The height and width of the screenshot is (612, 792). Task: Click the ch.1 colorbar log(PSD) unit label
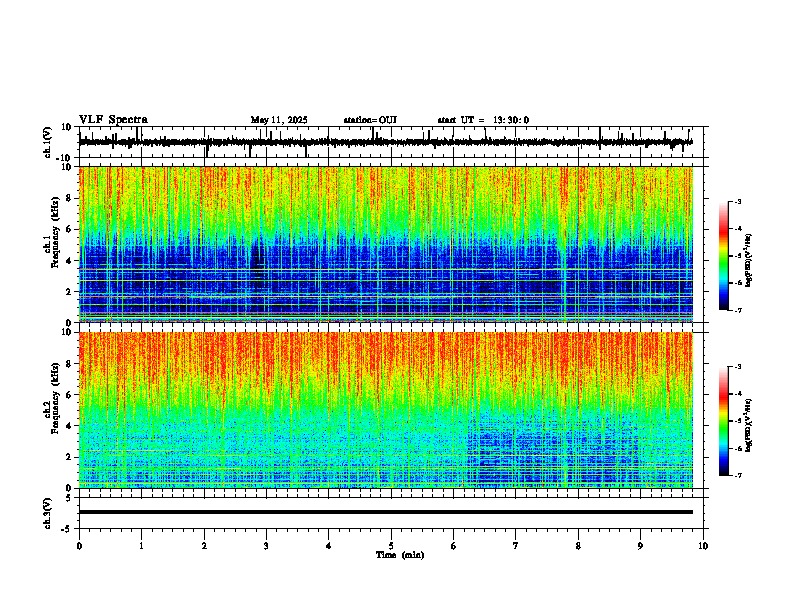coord(749,260)
